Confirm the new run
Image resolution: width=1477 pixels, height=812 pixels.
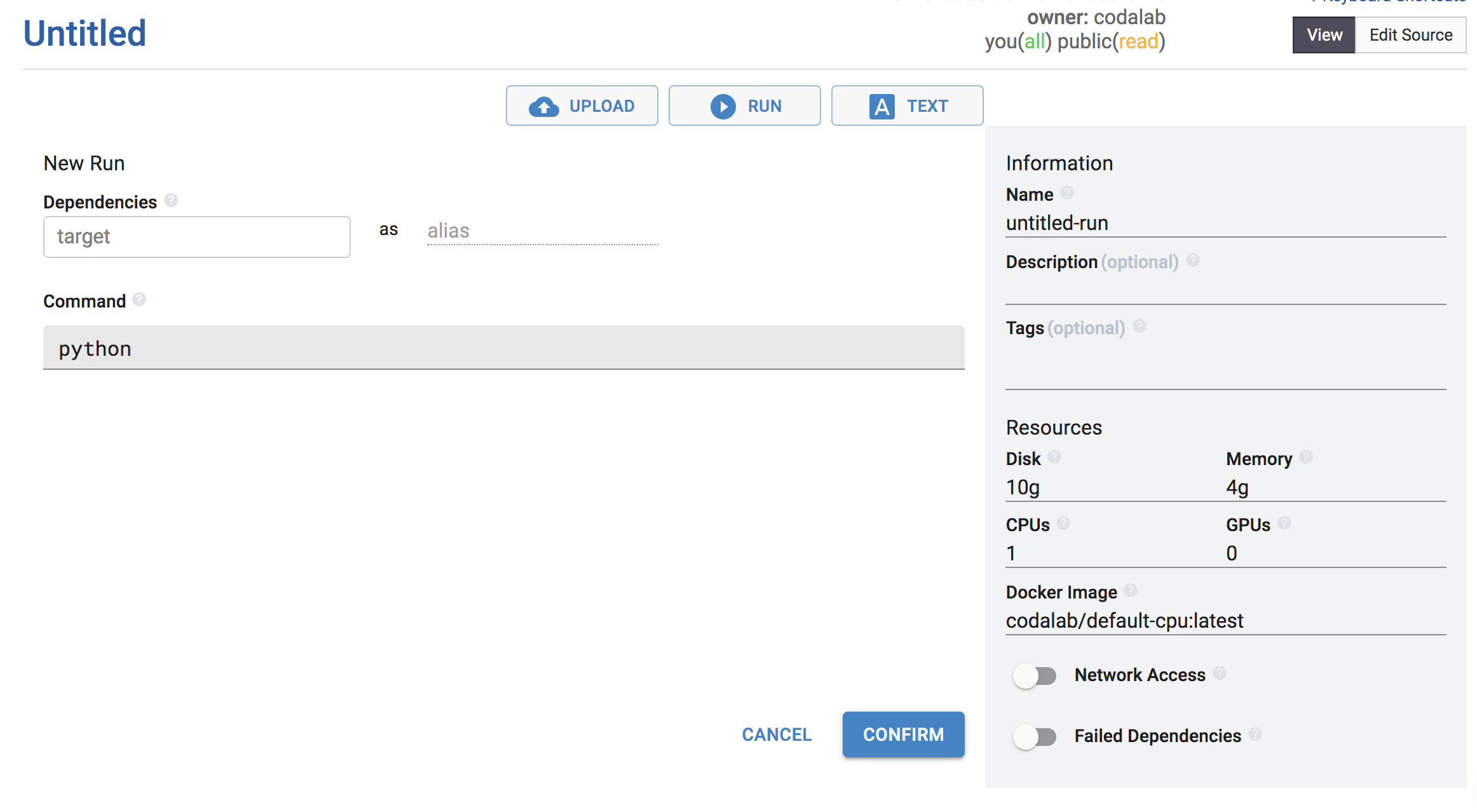903,734
